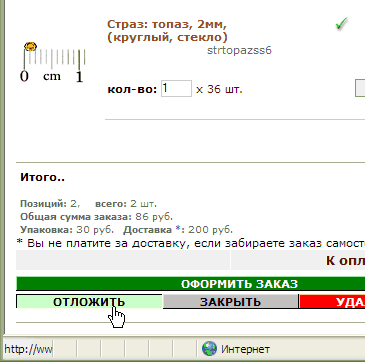The height and width of the screenshot is (362, 365).
Task: Open the Страз: топаз, 2мм product link
Action: [167, 31]
